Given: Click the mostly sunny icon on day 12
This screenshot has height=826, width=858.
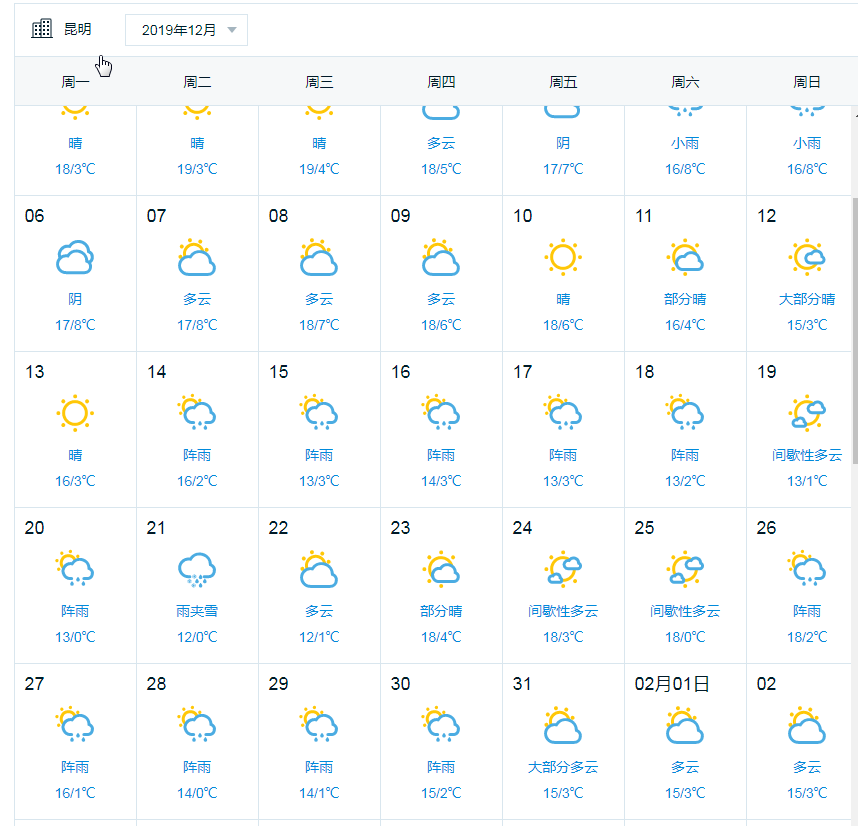Looking at the screenshot, I should tap(807, 257).
